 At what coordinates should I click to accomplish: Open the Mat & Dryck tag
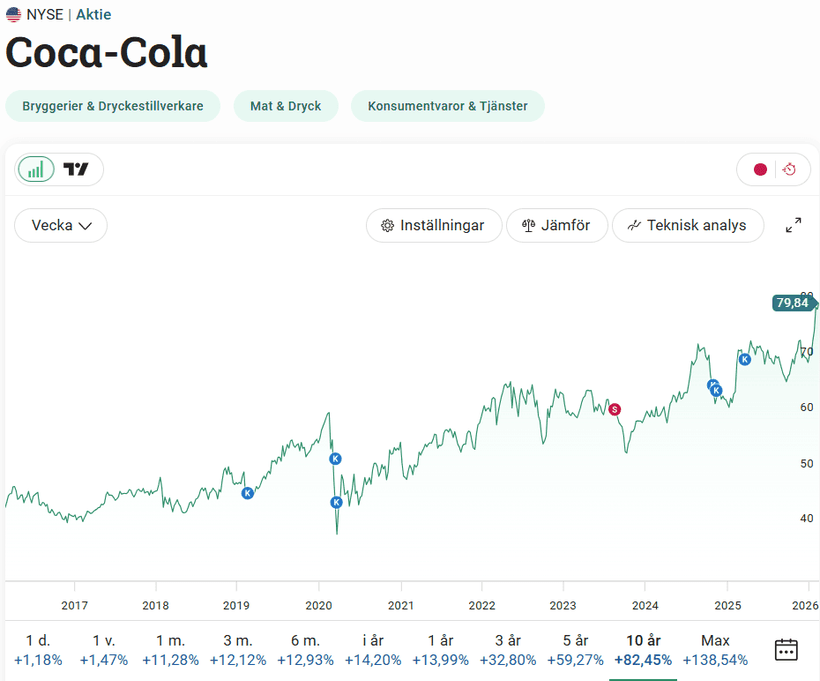tap(286, 105)
